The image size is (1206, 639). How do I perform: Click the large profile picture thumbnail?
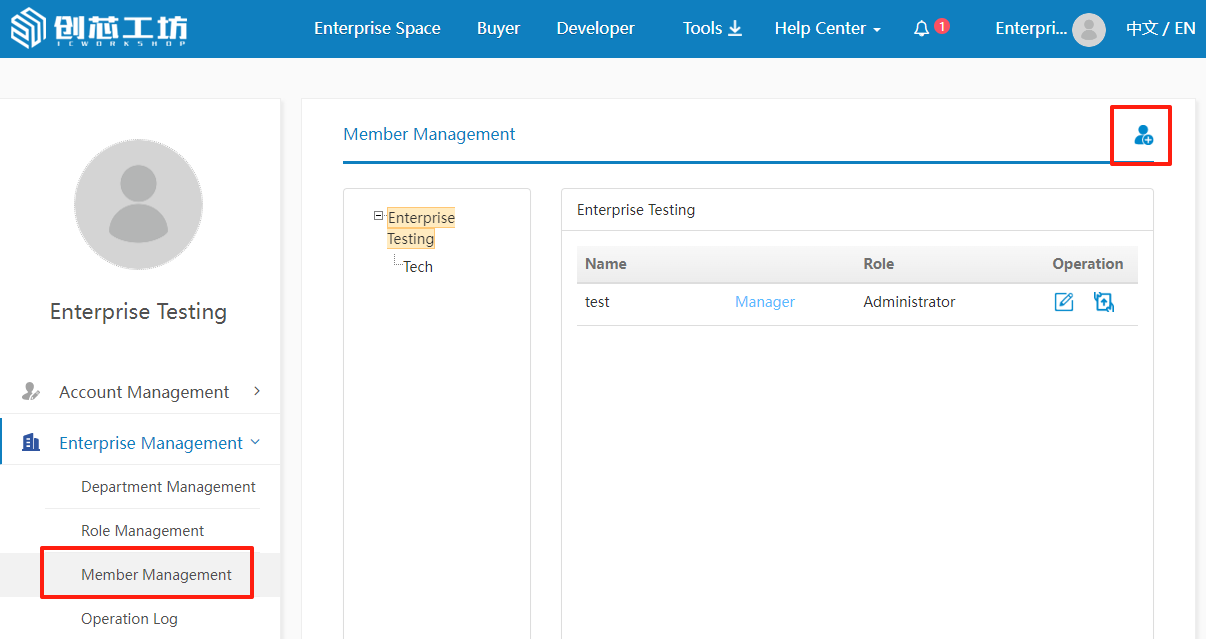click(x=138, y=205)
